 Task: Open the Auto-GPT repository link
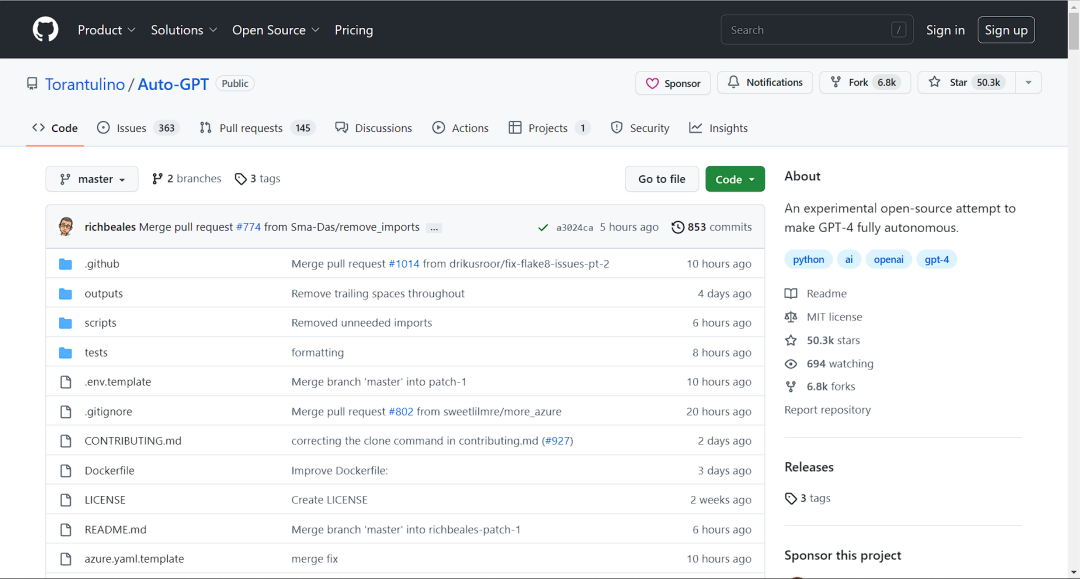tap(173, 84)
